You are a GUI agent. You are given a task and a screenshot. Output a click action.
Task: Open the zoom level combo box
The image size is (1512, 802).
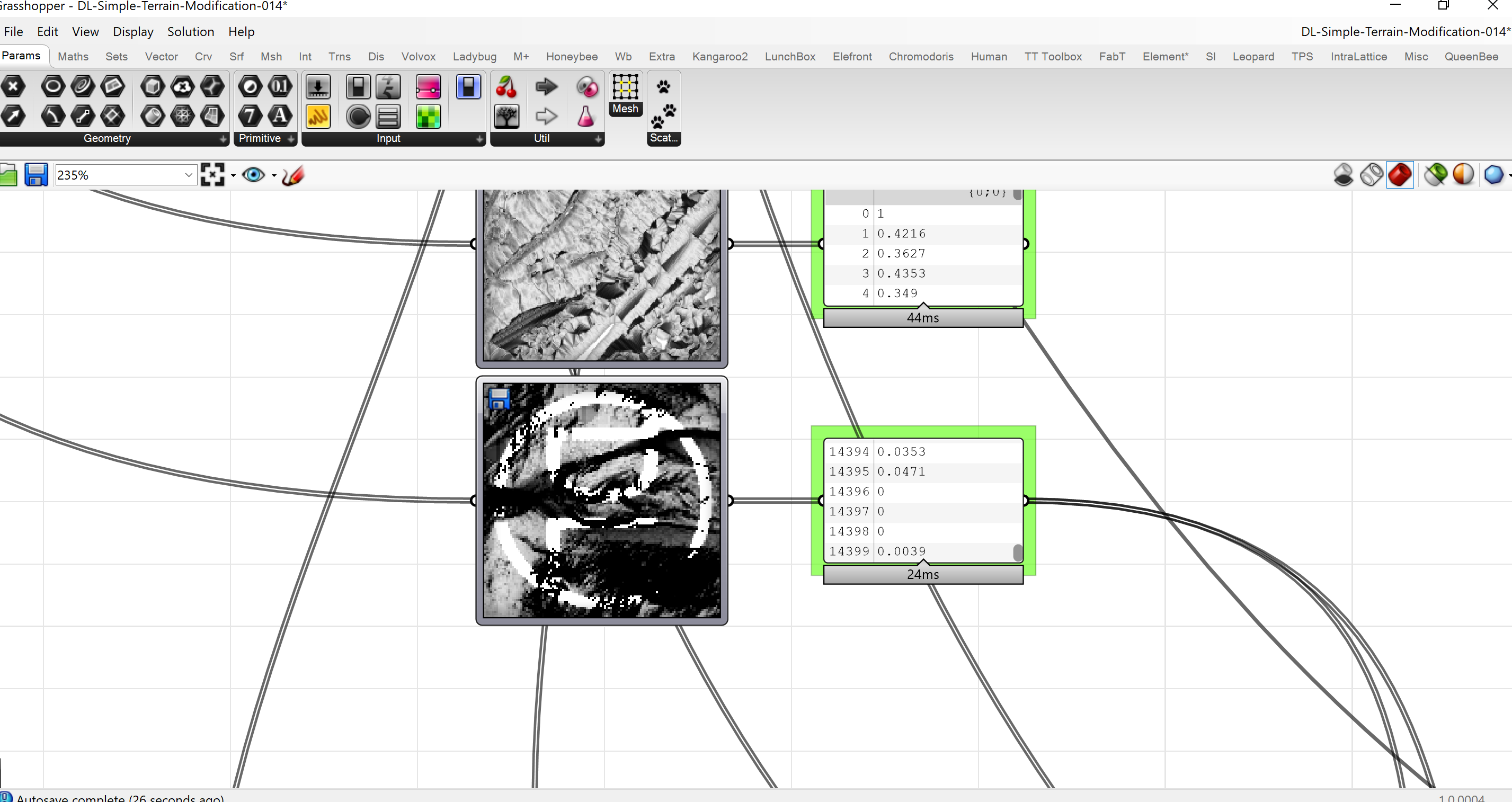click(125, 175)
